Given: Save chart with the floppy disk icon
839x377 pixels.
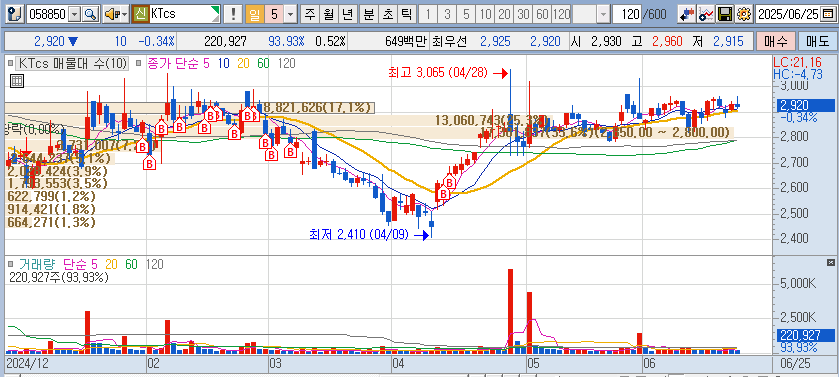Looking at the screenshot, I should 725,14.
